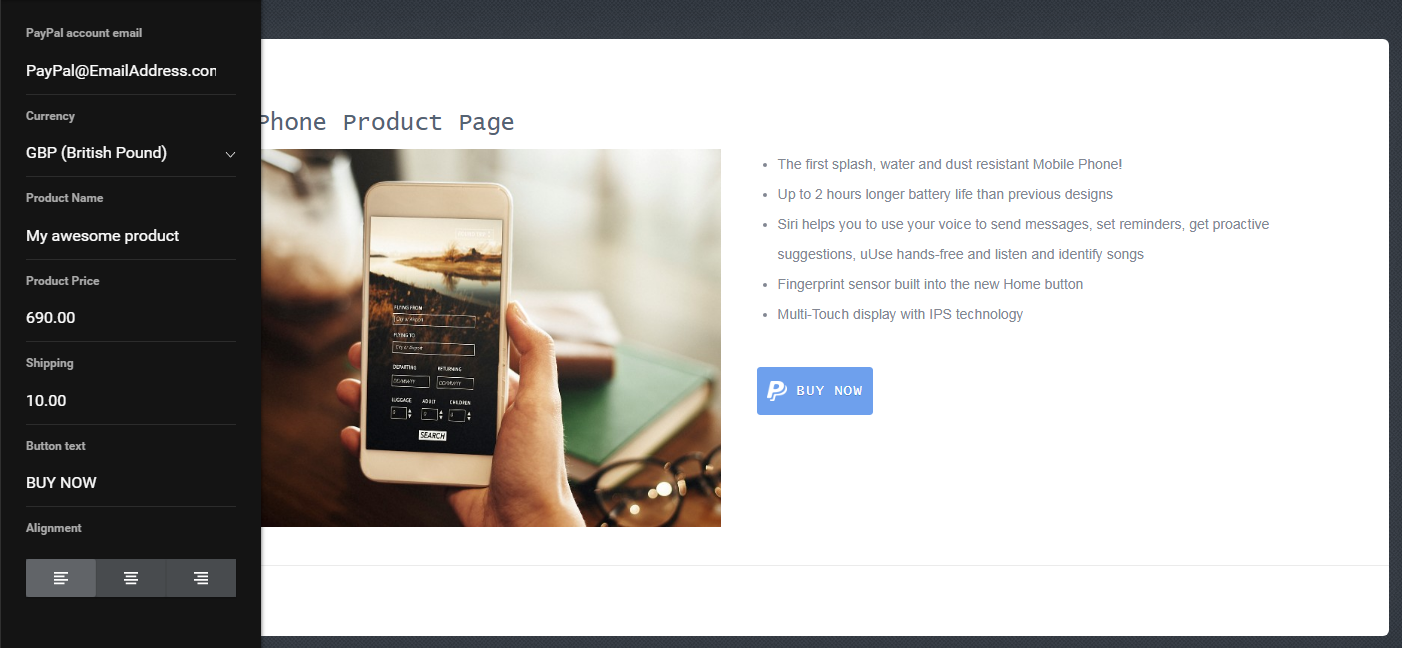Click the Product Name input field
Screen dimensions: 1402x648
tap(131, 236)
